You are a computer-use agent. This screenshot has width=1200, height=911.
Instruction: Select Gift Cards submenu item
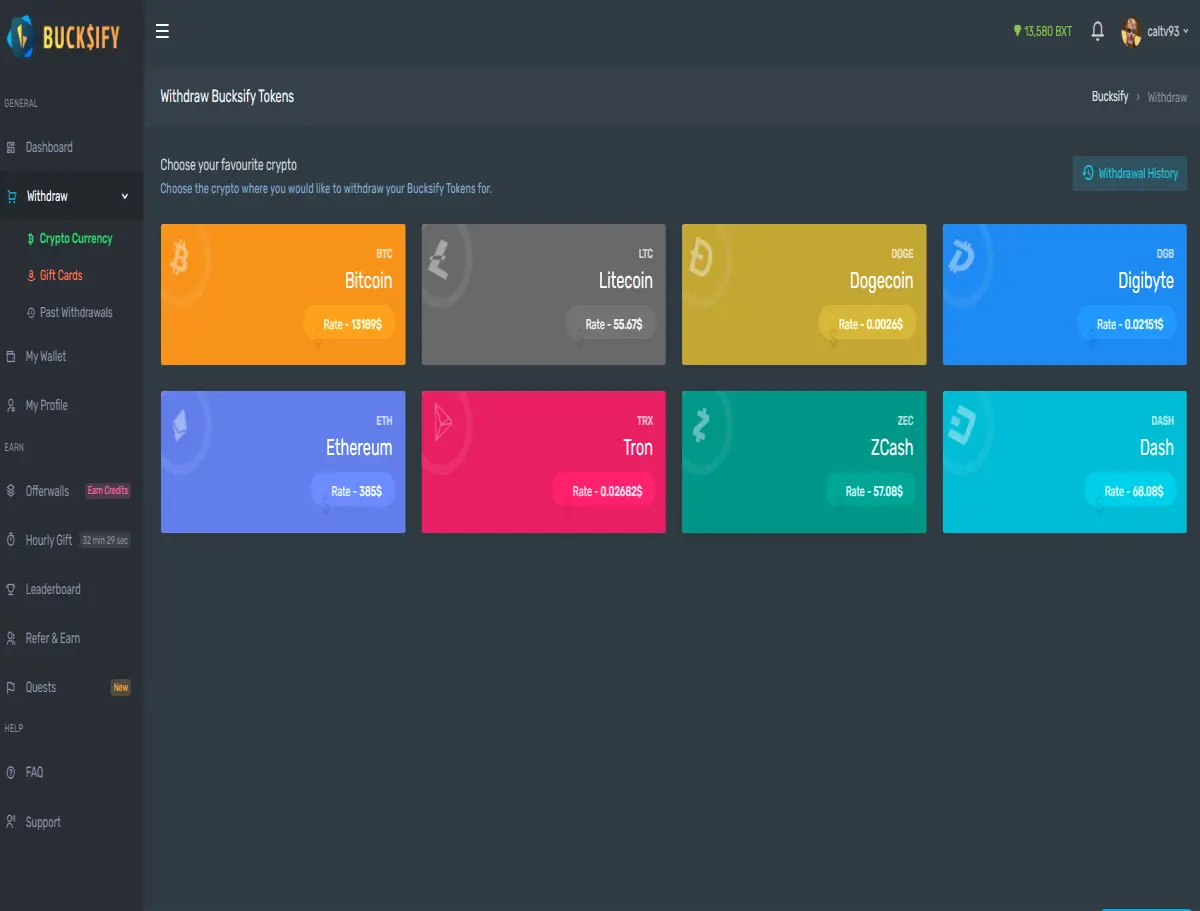point(61,275)
